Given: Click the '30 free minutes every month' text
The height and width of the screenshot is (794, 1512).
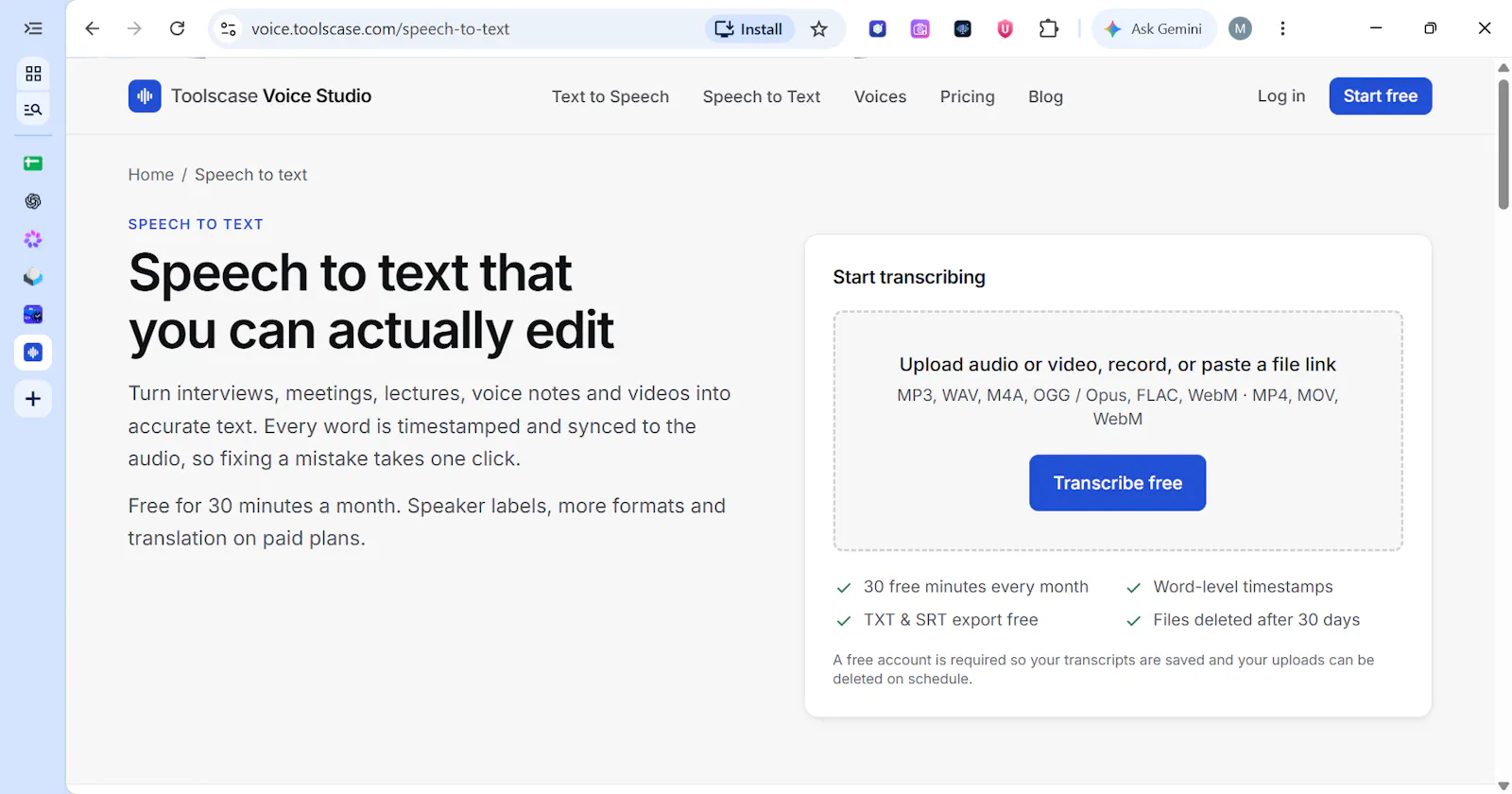Looking at the screenshot, I should click(x=976, y=587).
